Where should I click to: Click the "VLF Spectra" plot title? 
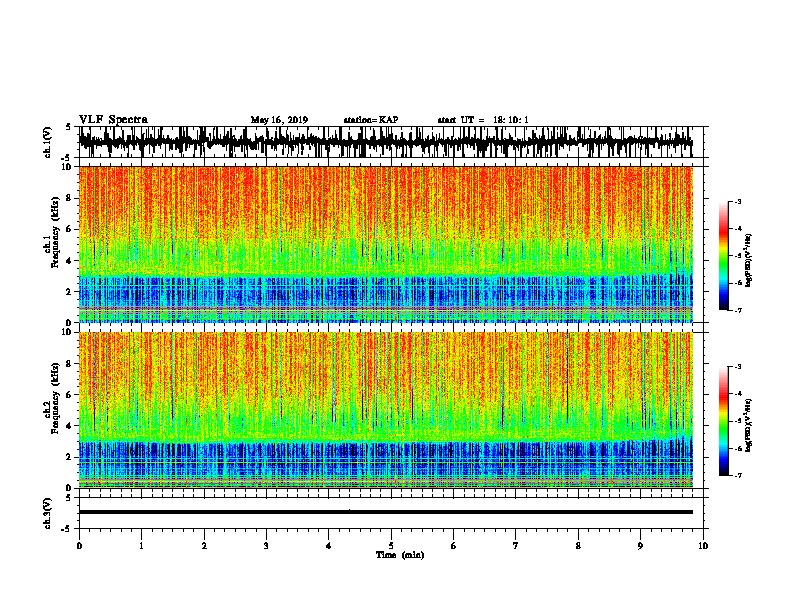pos(113,120)
